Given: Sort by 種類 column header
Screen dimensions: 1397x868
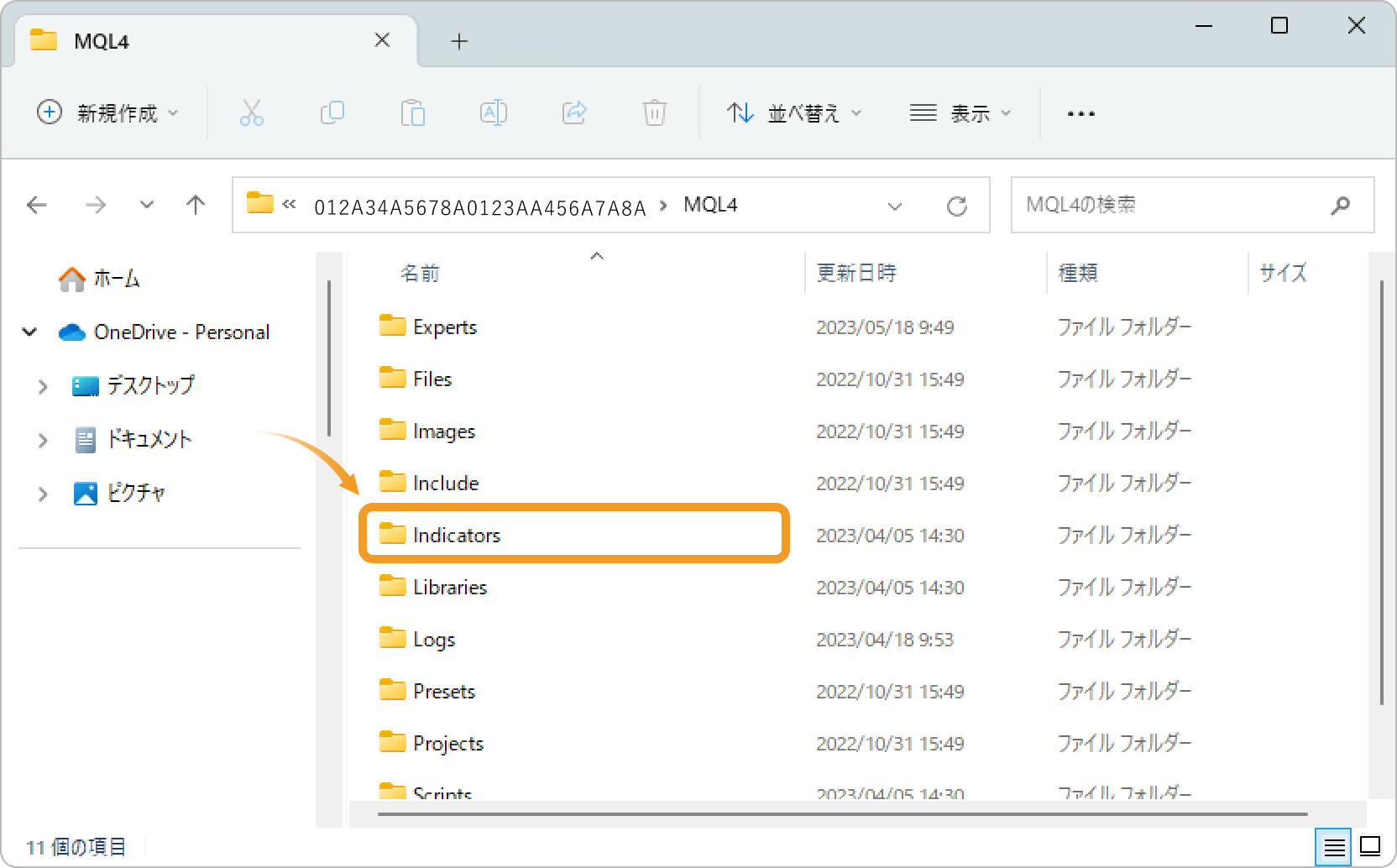Looking at the screenshot, I should (x=1078, y=273).
